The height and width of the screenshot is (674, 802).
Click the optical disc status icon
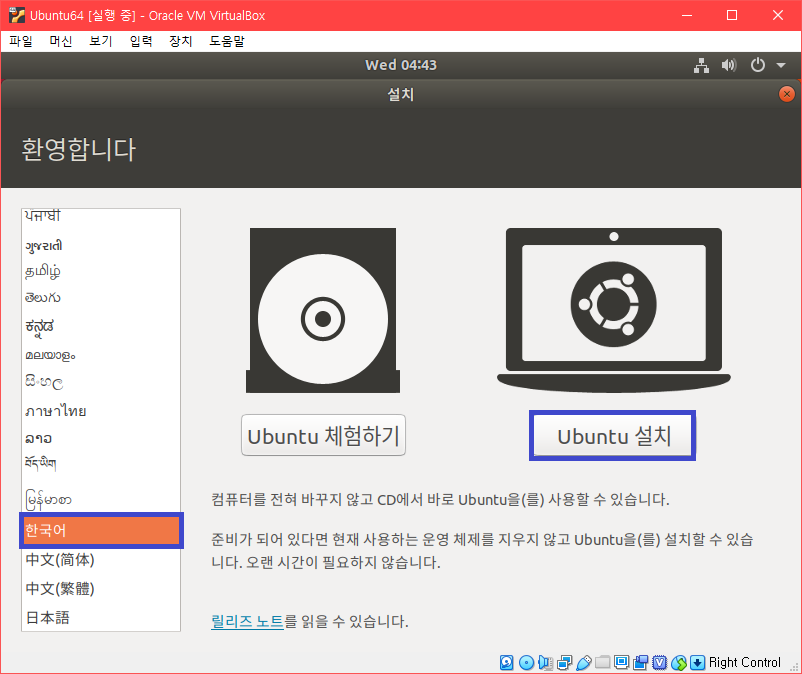(526, 662)
